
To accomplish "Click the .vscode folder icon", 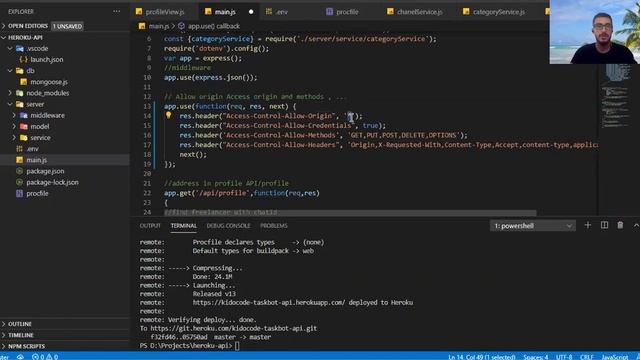I will tap(20, 48).
